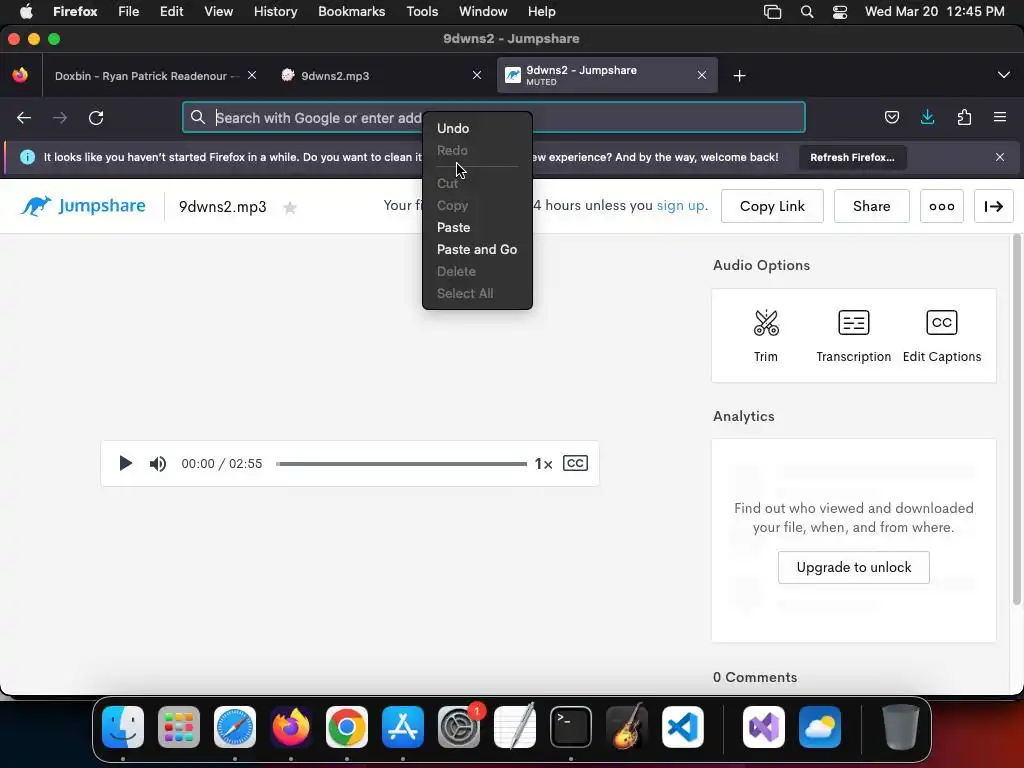This screenshot has height=768, width=1024.
Task: Click Firefox View icon in tab bar
Action: pyautogui.click(x=20, y=76)
